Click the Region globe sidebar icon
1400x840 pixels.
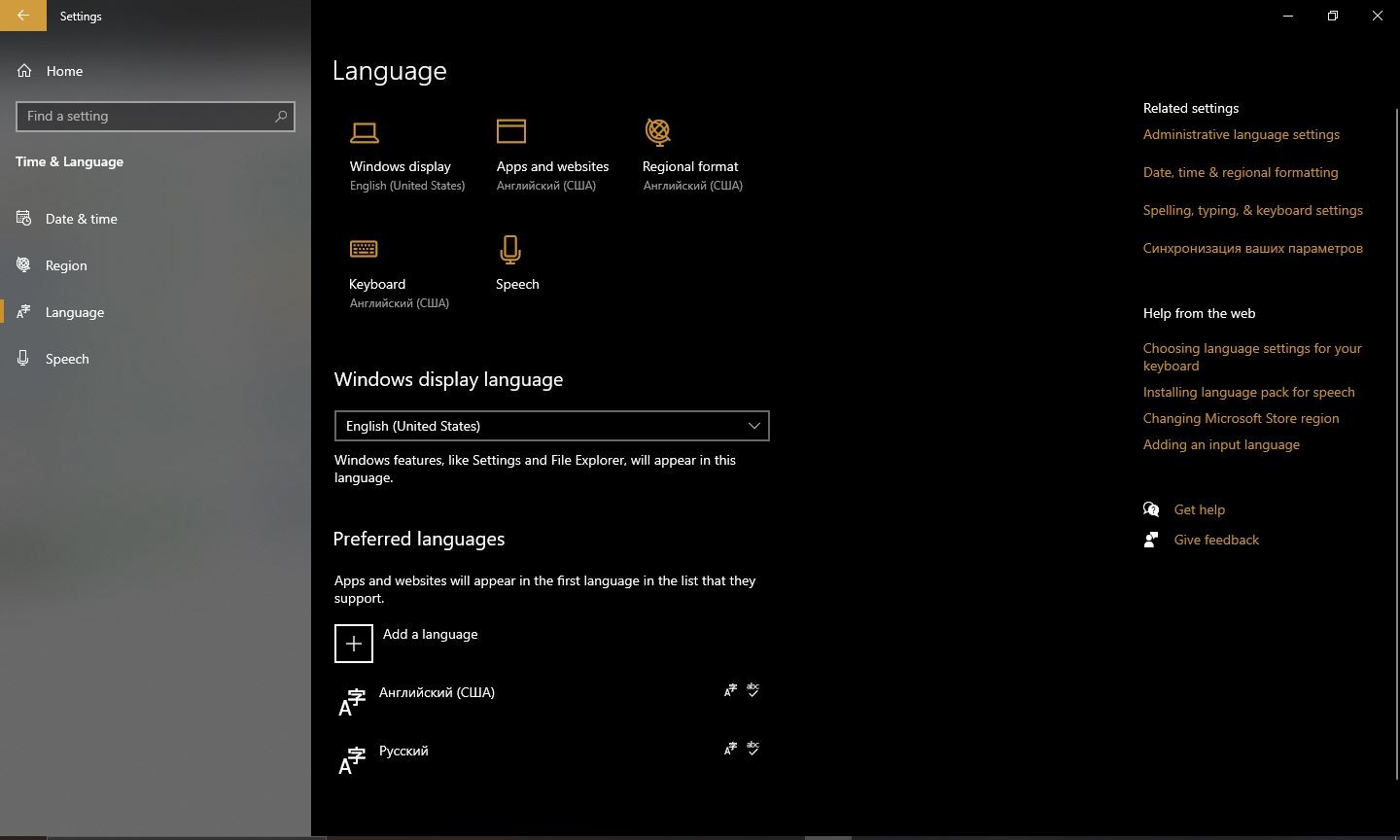[x=24, y=265]
